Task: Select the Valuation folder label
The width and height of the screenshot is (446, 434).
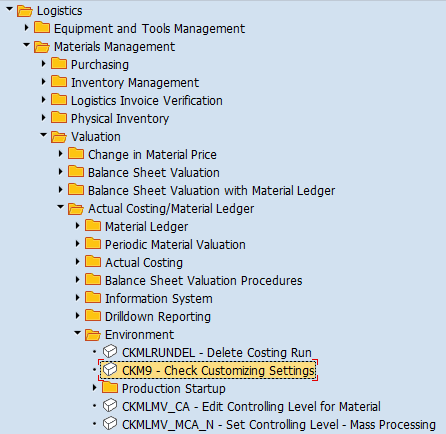Action: tap(96, 136)
